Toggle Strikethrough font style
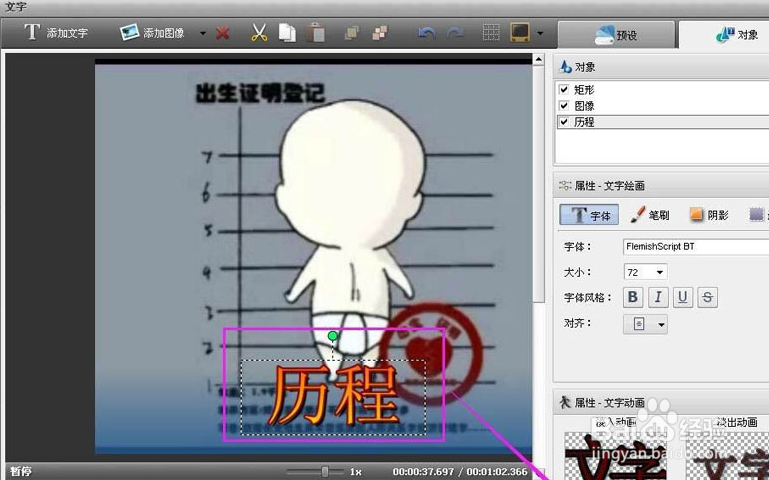The width and height of the screenshot is (769, 480). [x=707, y=297]
